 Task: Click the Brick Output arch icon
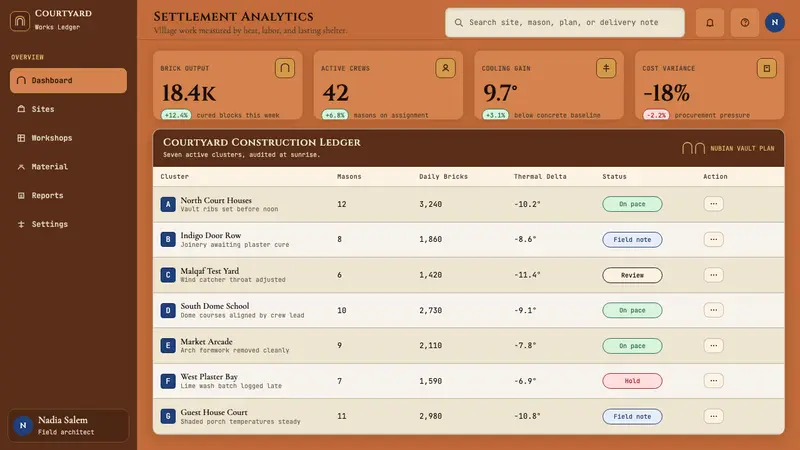click(x=285, y=68)
